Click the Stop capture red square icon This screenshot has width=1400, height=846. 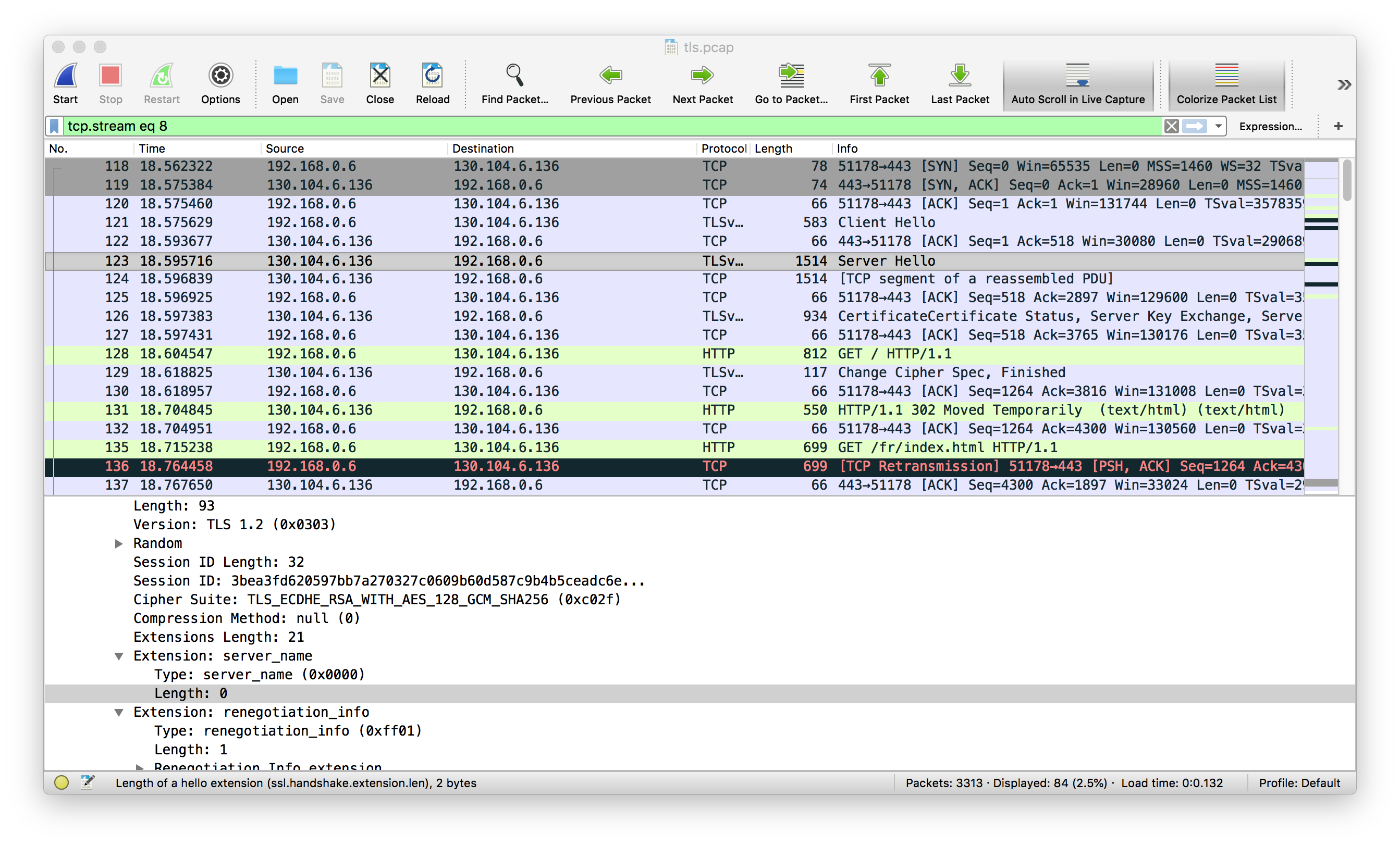110,76
